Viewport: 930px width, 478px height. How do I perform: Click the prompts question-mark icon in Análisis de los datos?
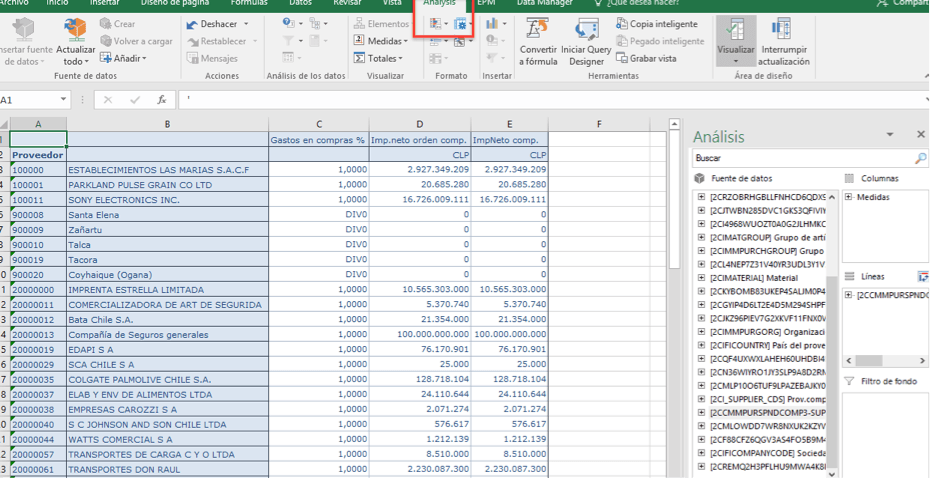click(288, 24)
